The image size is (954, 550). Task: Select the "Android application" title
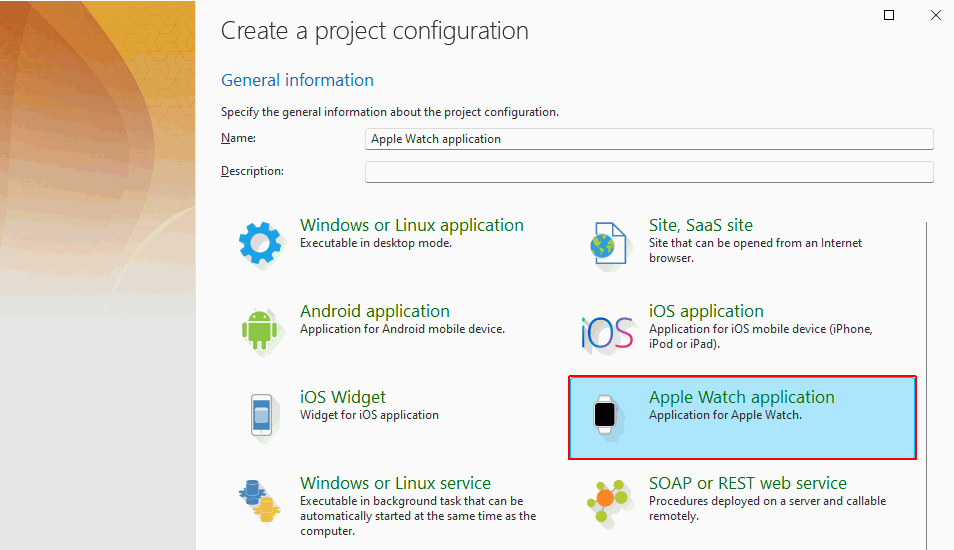[x=375, y=311]
